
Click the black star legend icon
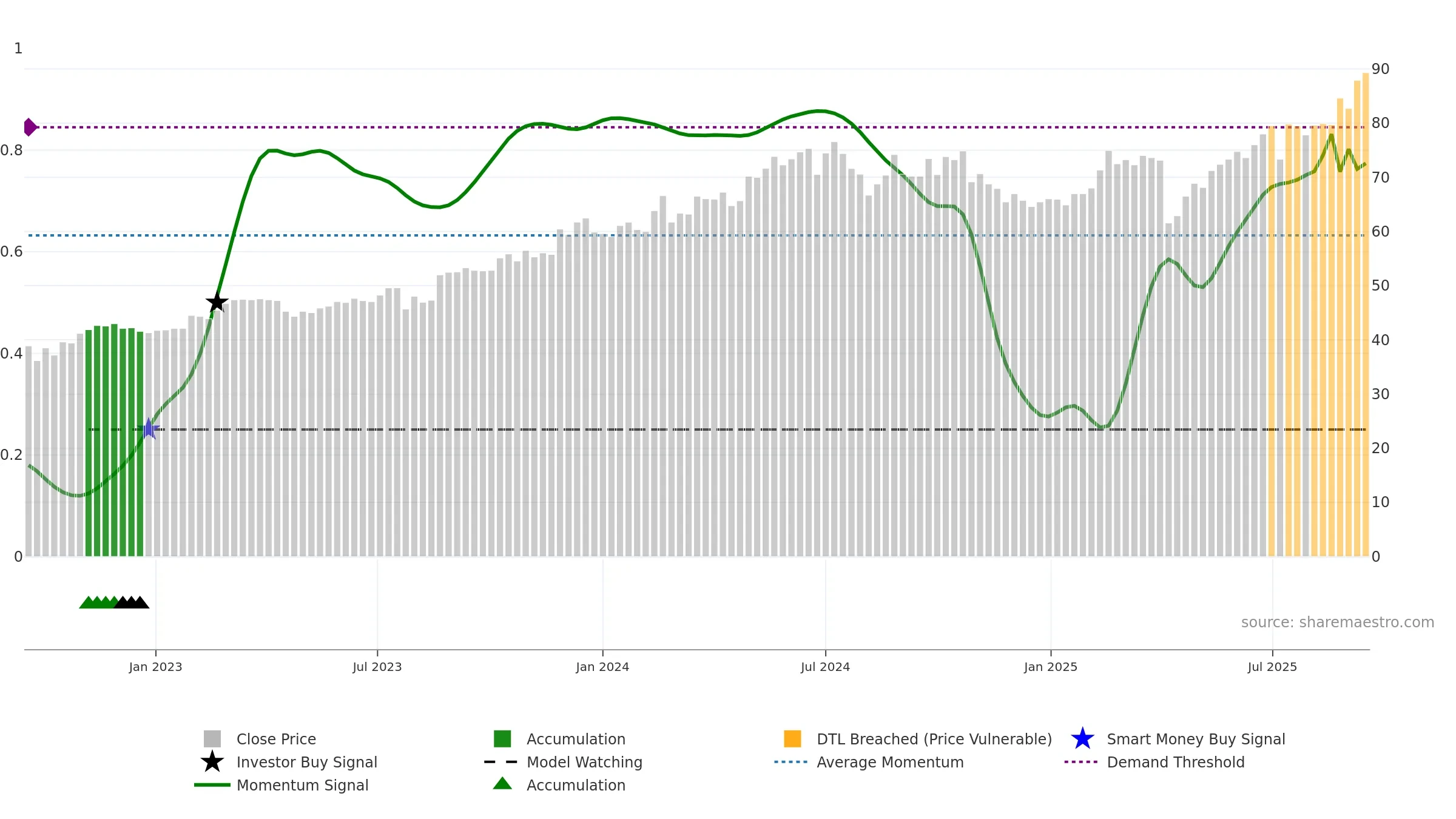click(x=212, y=762)
